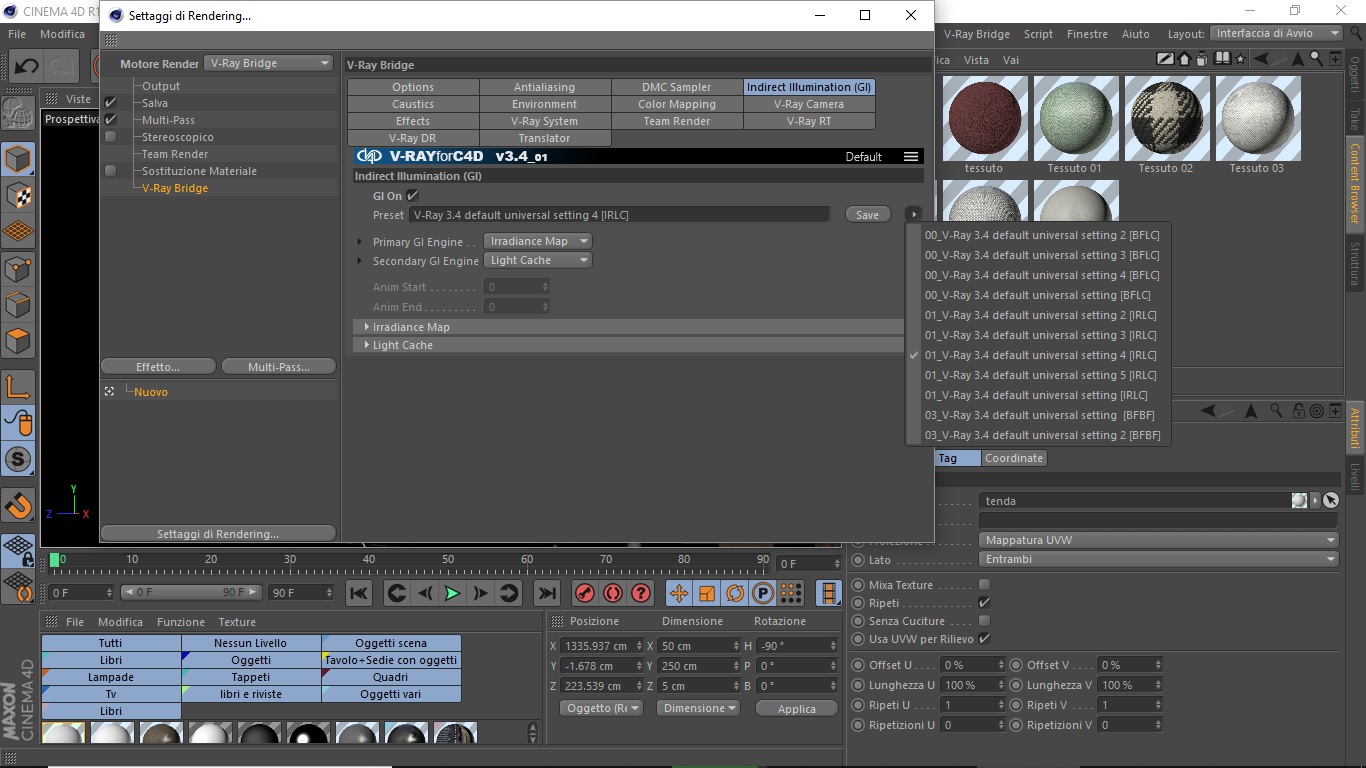
Task: Toggle the Salva checkbox
Action: click(111, 103)
